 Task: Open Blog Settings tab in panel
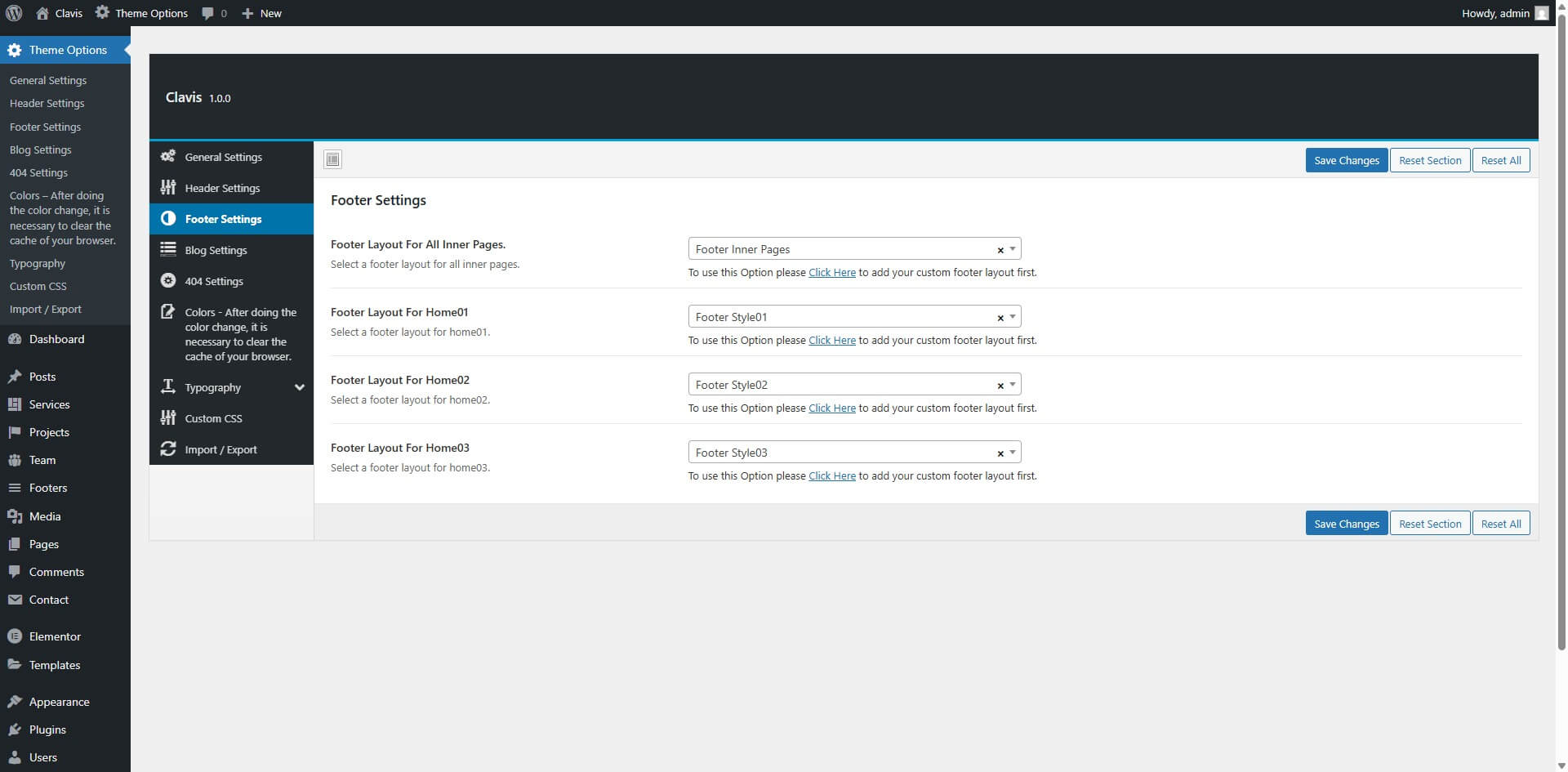216,250
